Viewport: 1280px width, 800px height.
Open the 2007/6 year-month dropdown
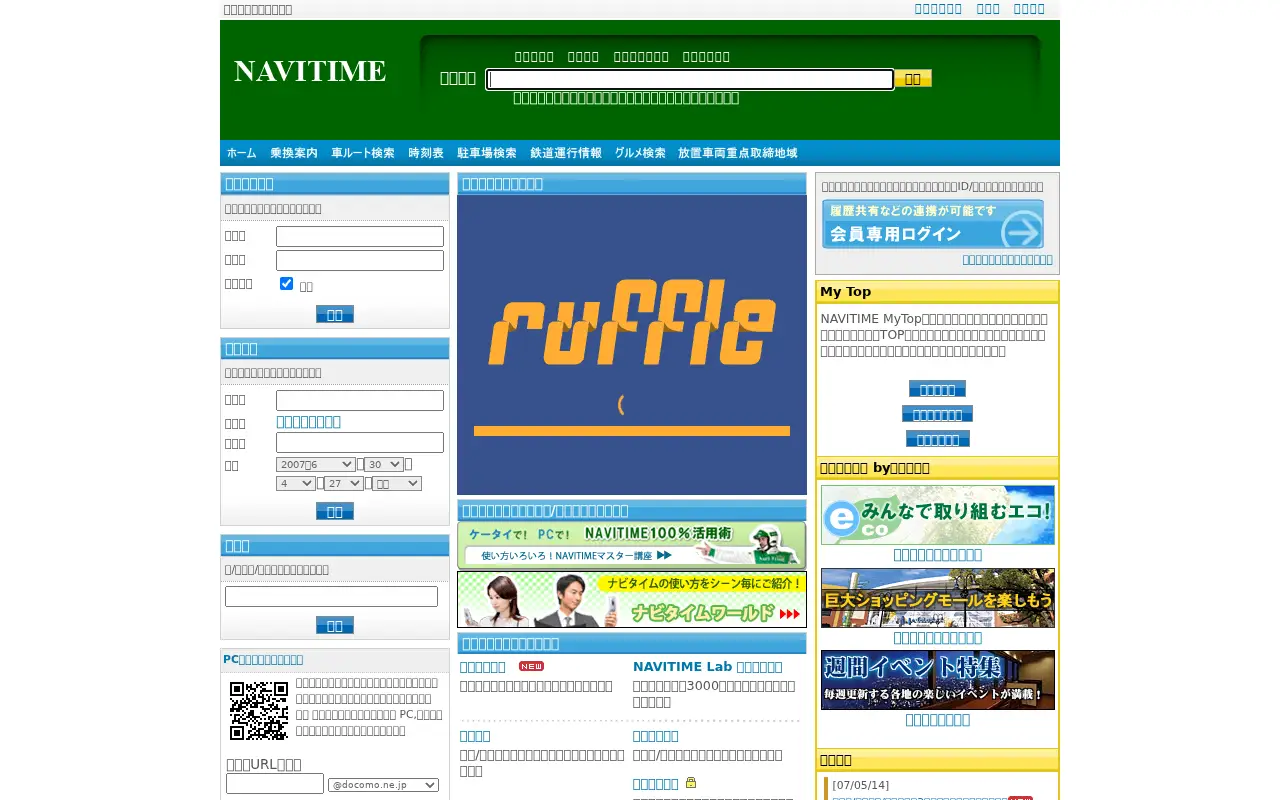(316, 464)
